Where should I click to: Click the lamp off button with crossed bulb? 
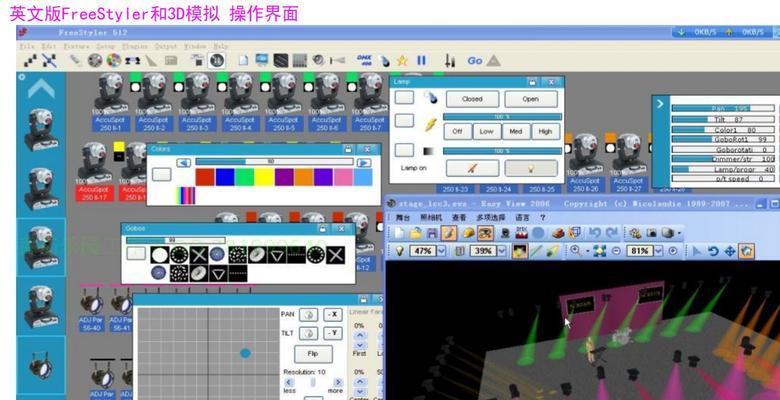472,168
